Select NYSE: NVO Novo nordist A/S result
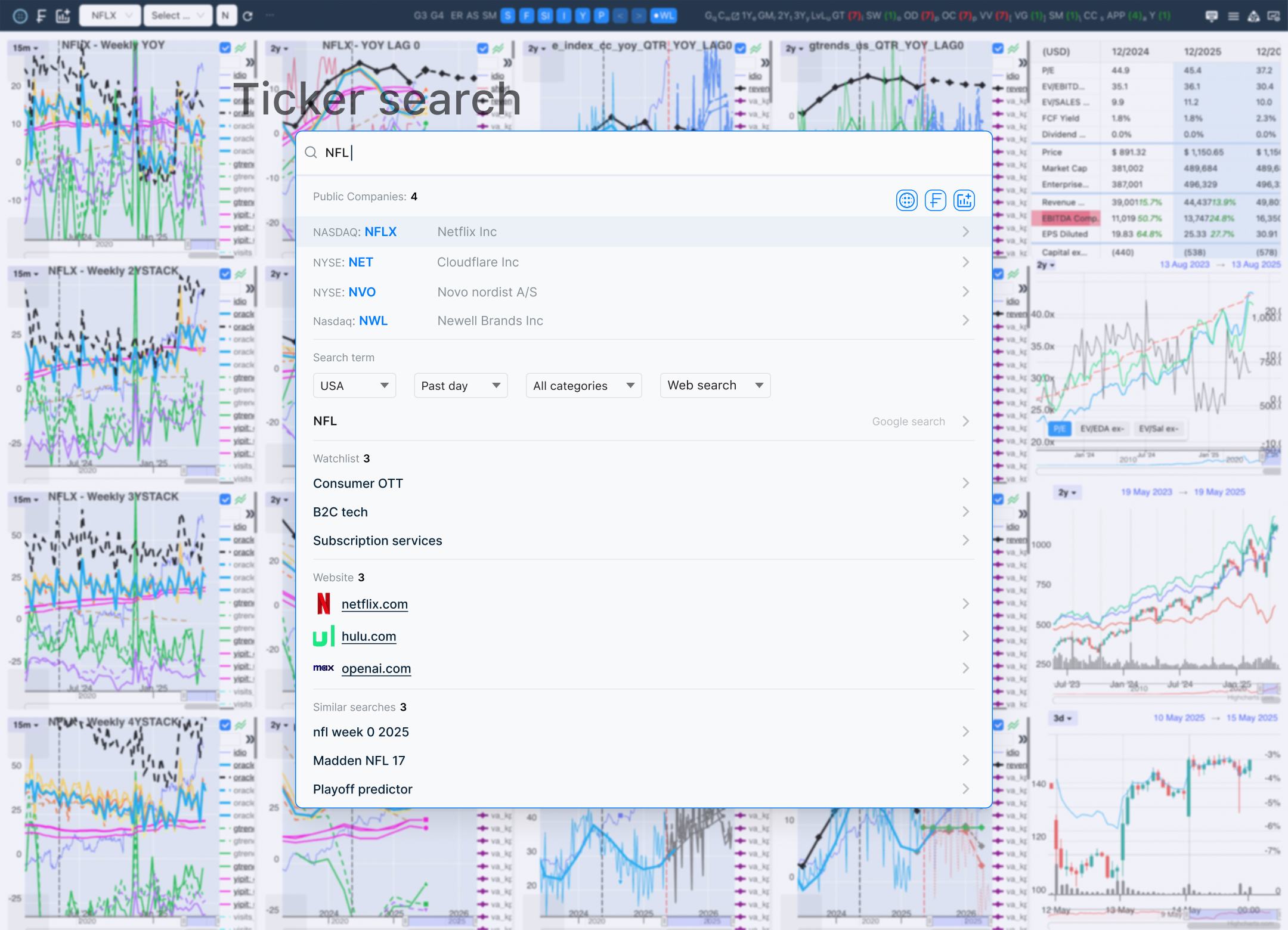The image size is (1288, 930). coord(644,292)
